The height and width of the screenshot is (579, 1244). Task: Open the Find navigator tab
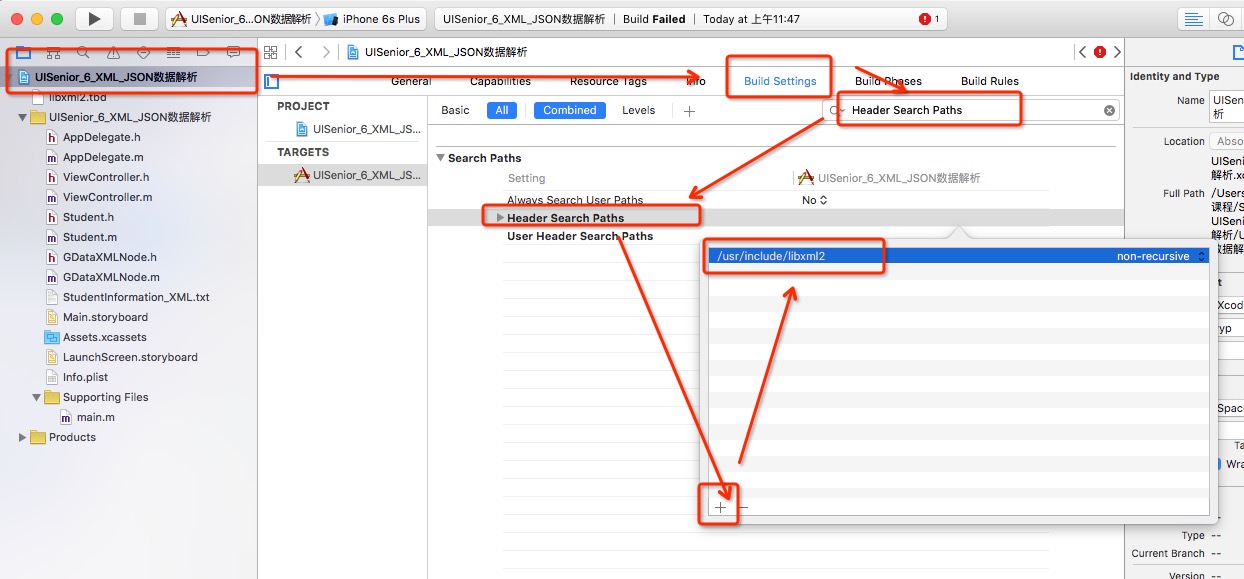point(83,52)
